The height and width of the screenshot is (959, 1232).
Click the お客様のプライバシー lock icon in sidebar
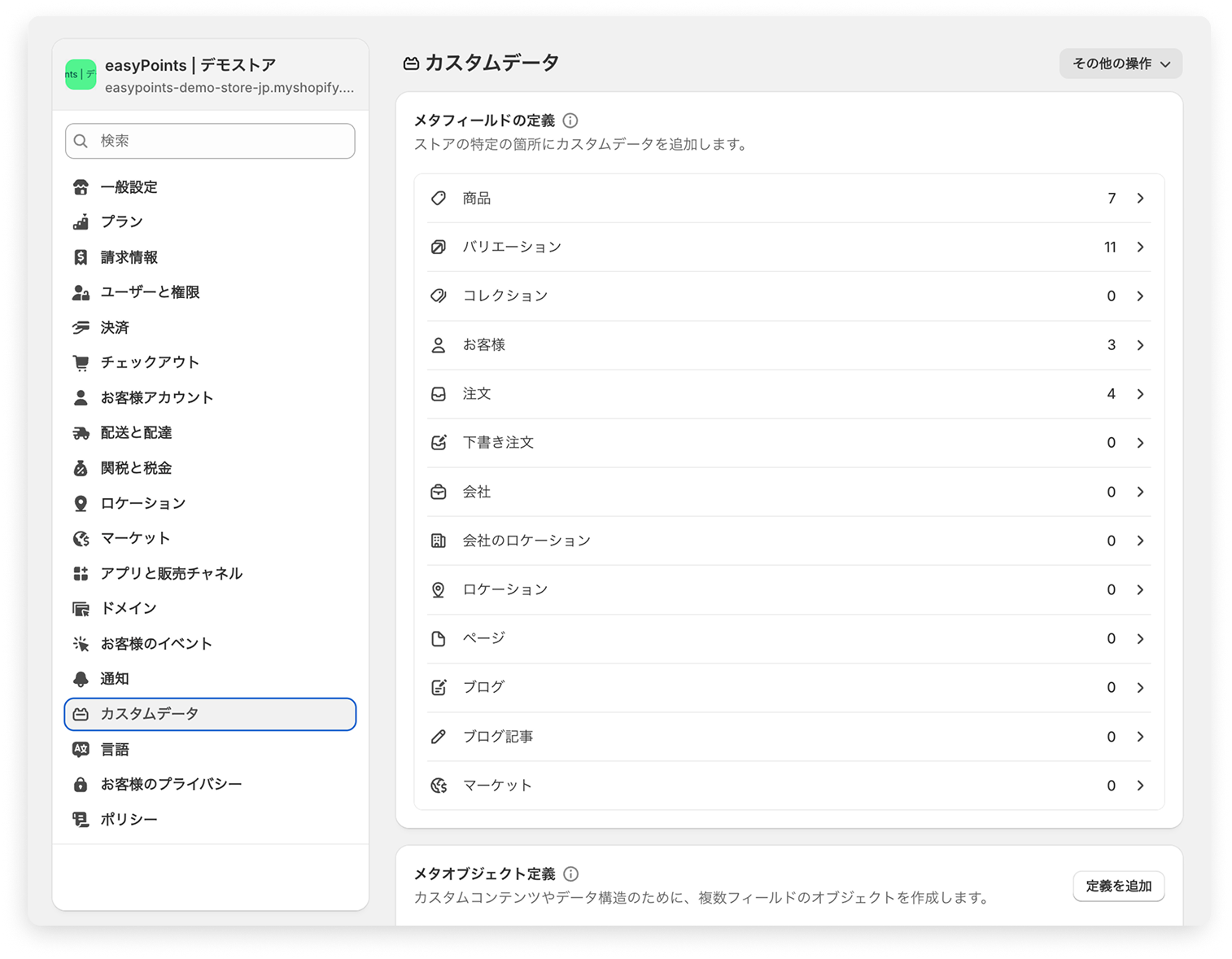[x=81, y=784]
